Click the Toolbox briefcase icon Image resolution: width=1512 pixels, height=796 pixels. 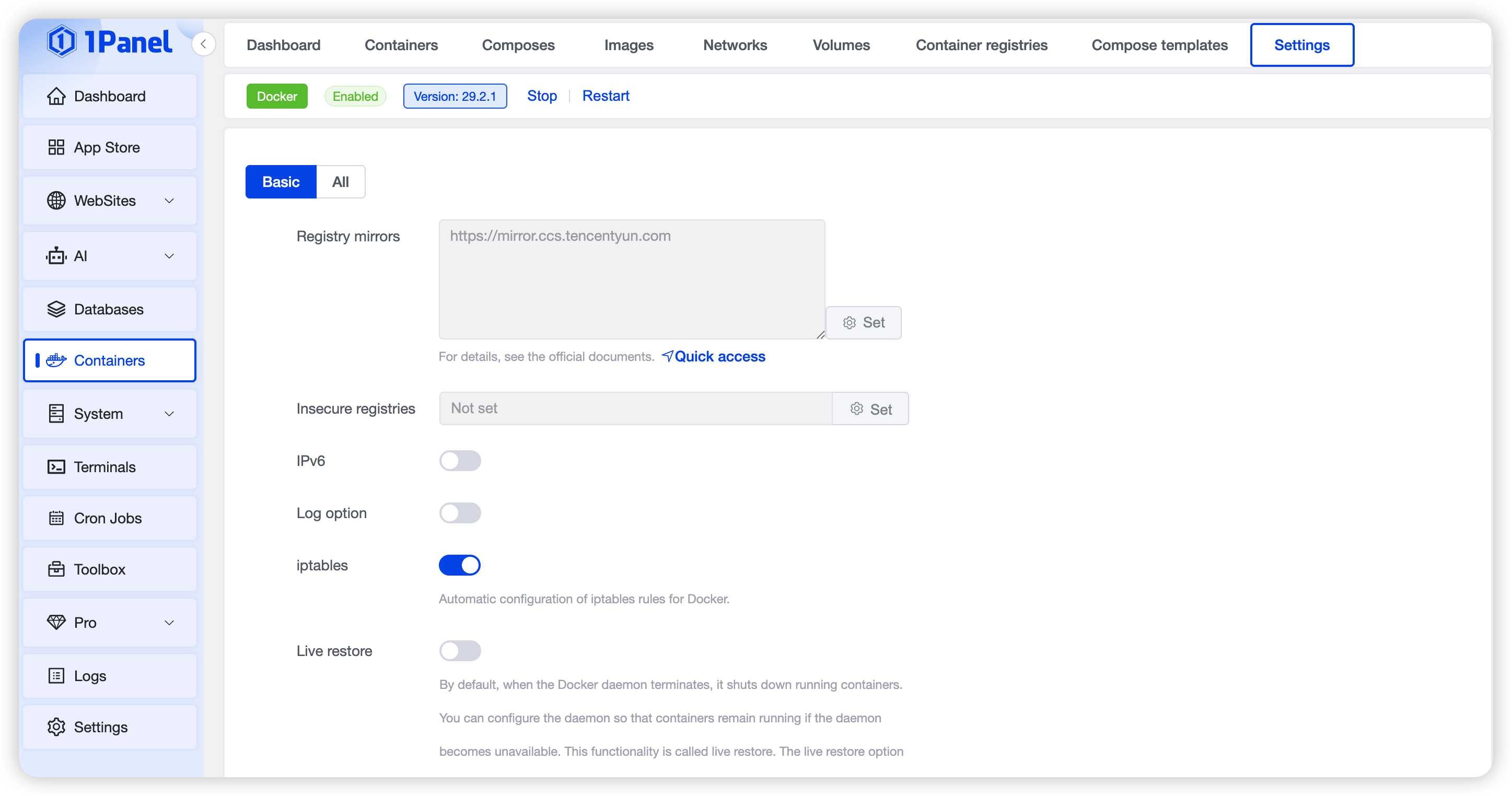point(56,569)
